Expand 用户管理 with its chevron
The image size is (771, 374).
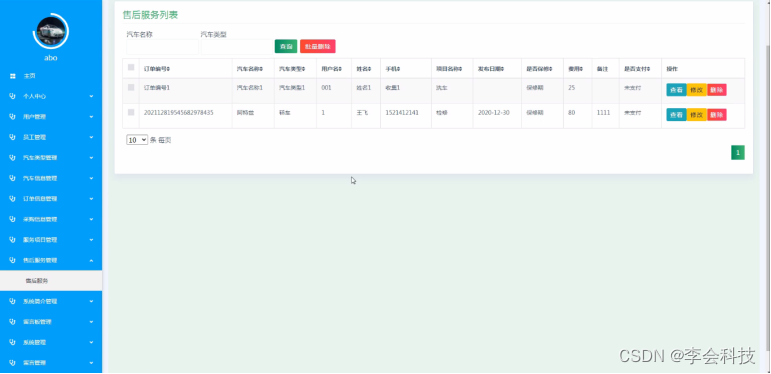coord(91,117)
